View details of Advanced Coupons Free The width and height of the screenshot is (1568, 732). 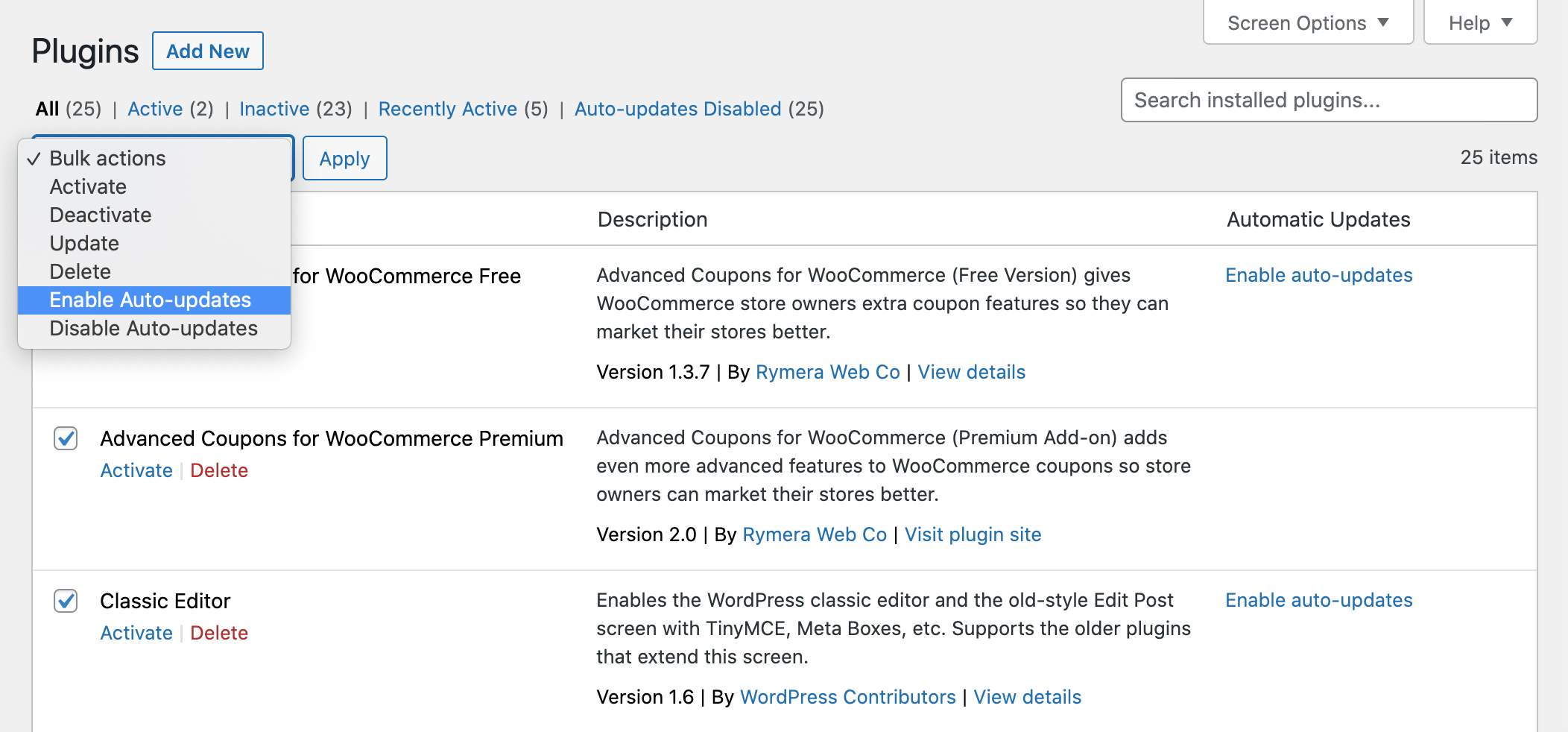point(972,372)
